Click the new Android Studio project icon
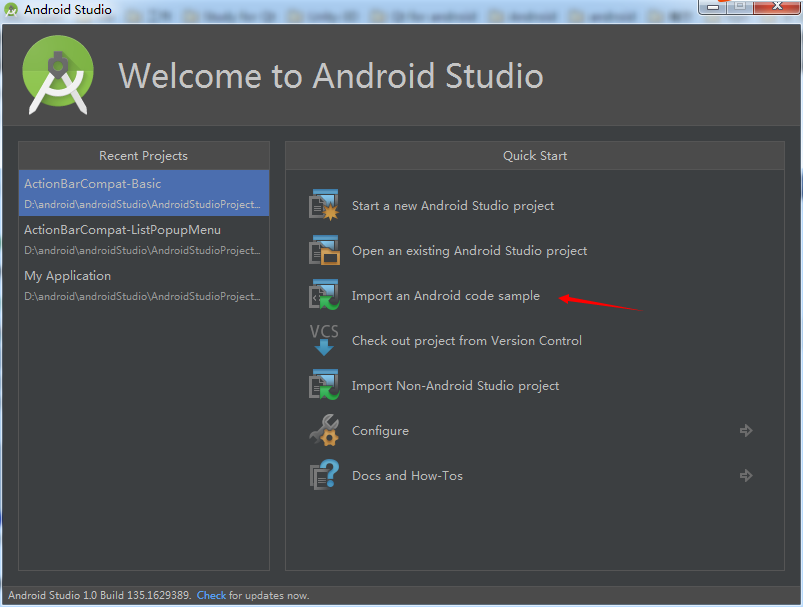The width and height of the screenshot is (803, 607). (324, 205)
